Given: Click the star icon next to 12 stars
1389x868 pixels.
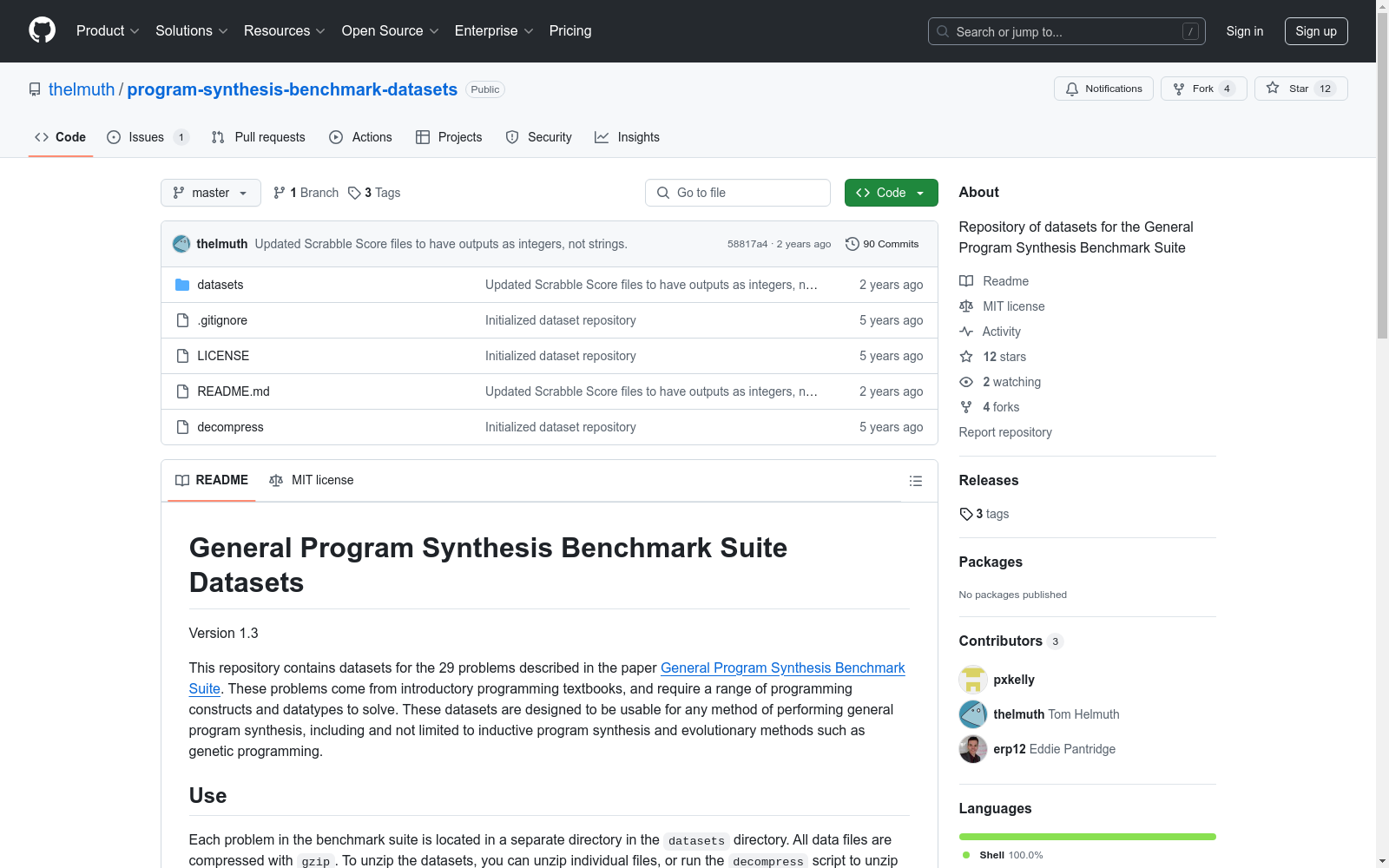Looking at the screenshot, I should click(966, 357).
